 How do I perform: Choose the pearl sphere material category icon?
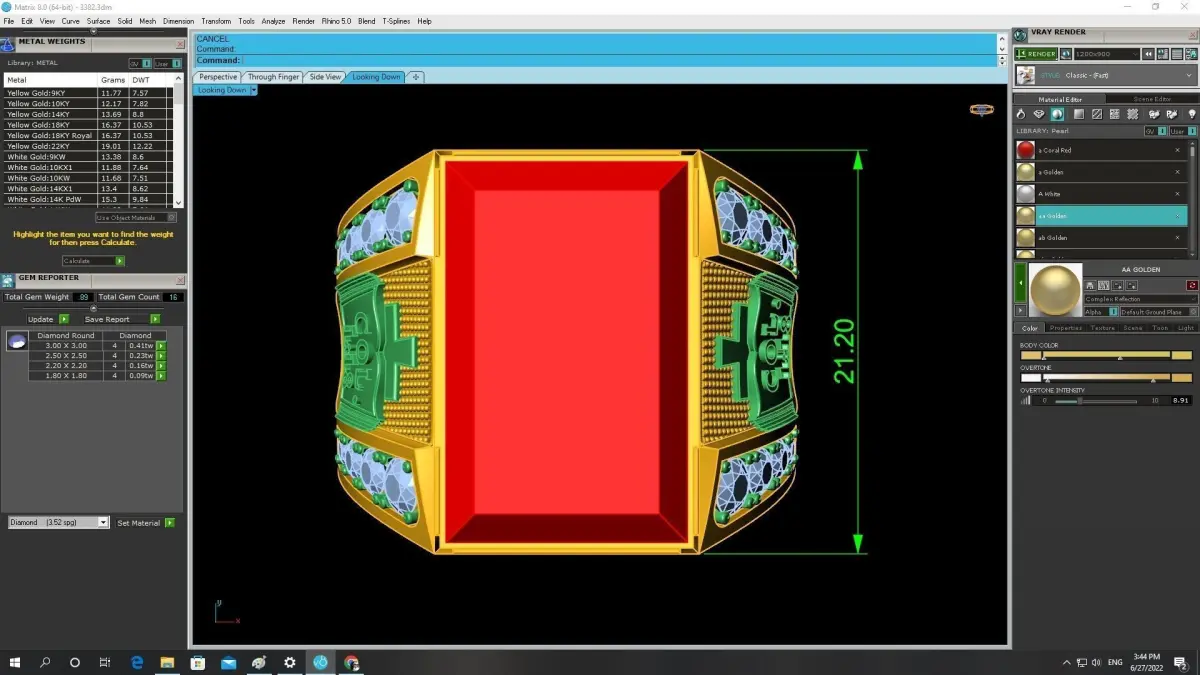[1057, 114]
